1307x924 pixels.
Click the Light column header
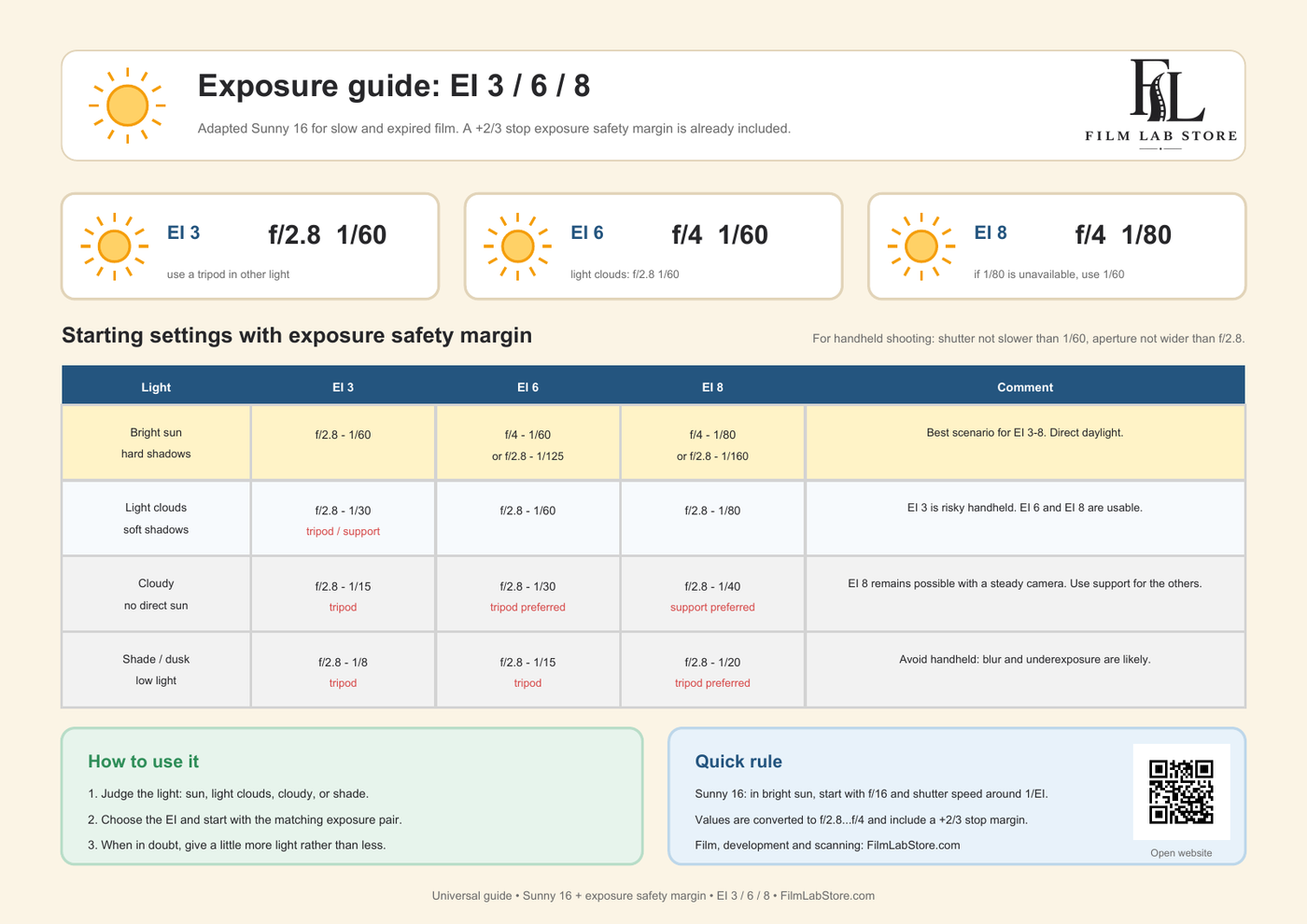156,387
